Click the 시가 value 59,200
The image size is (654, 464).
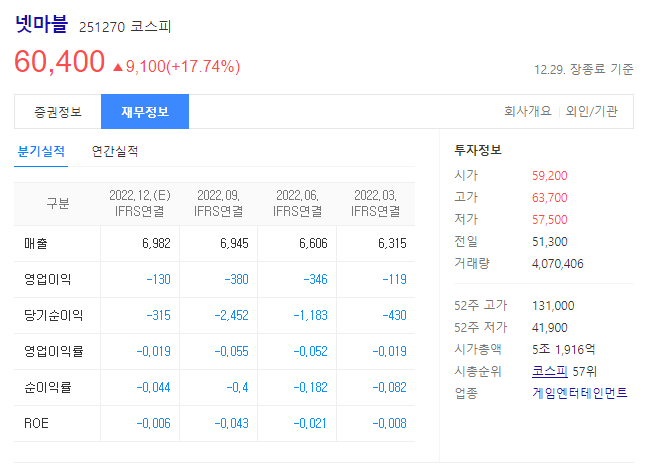click(x=550, y=176)
